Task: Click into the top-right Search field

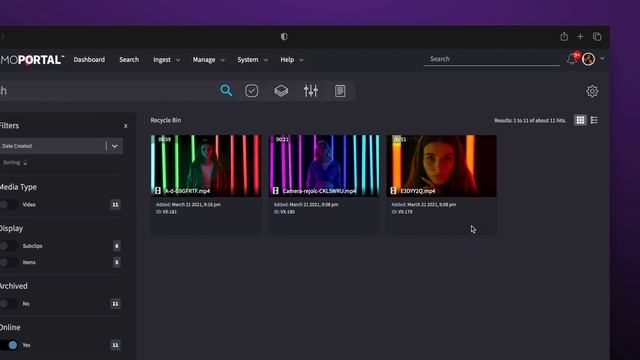Action: point(492,59)
